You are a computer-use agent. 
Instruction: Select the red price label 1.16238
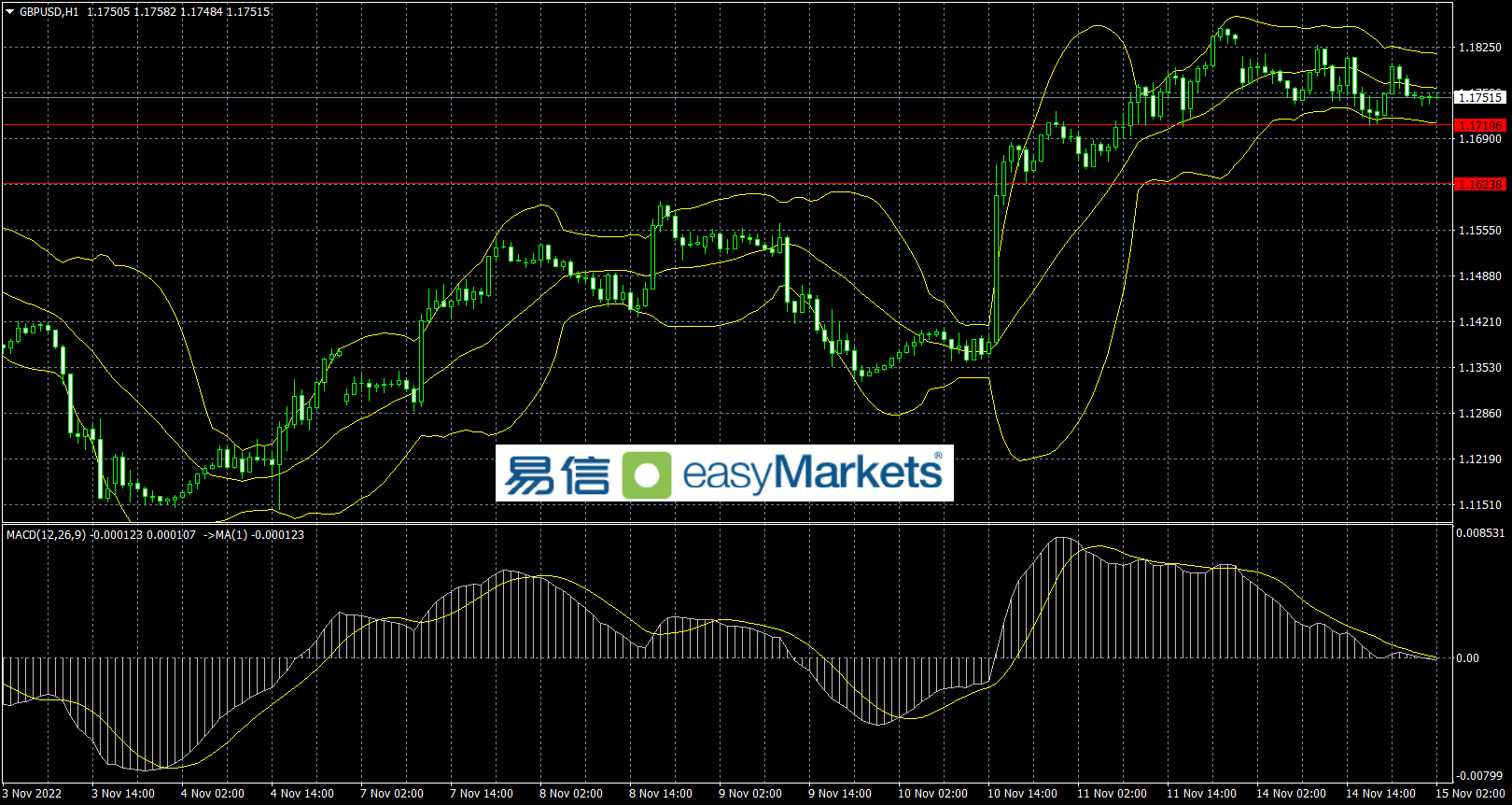(x=1480, y=185)
